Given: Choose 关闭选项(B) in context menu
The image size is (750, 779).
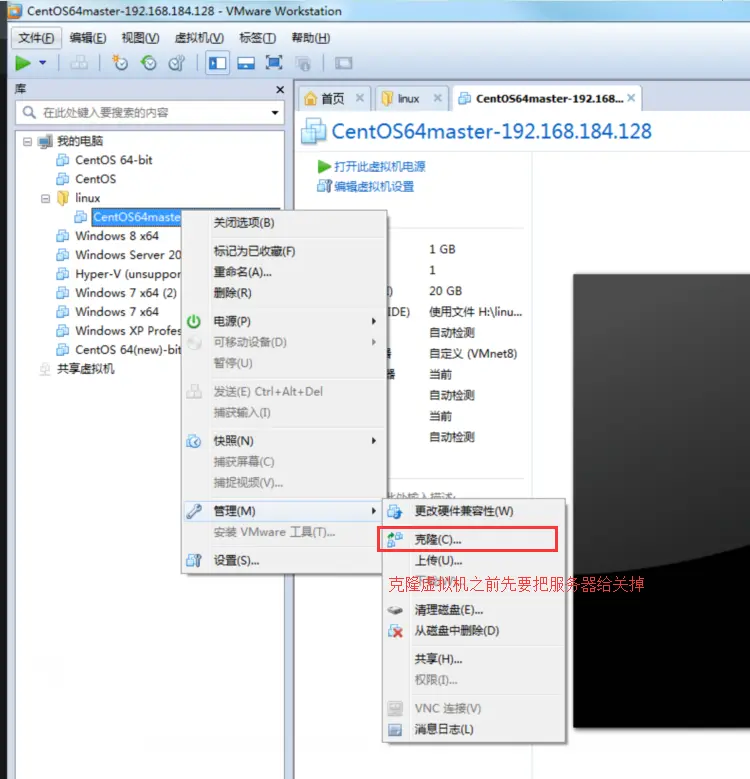Looking at the screenshot, I should 285,223.
